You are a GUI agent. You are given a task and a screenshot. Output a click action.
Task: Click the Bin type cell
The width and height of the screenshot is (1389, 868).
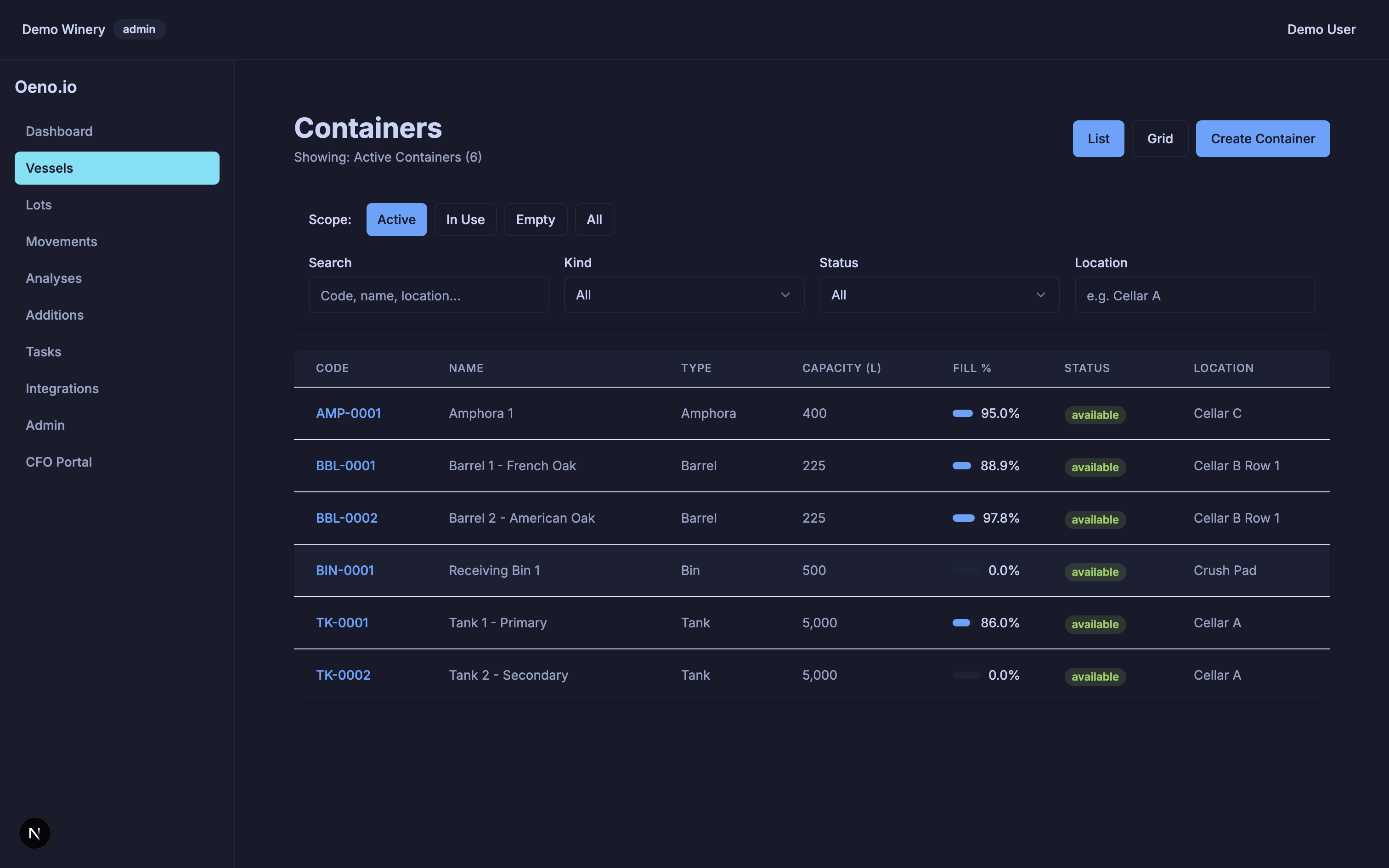[690, 570]
